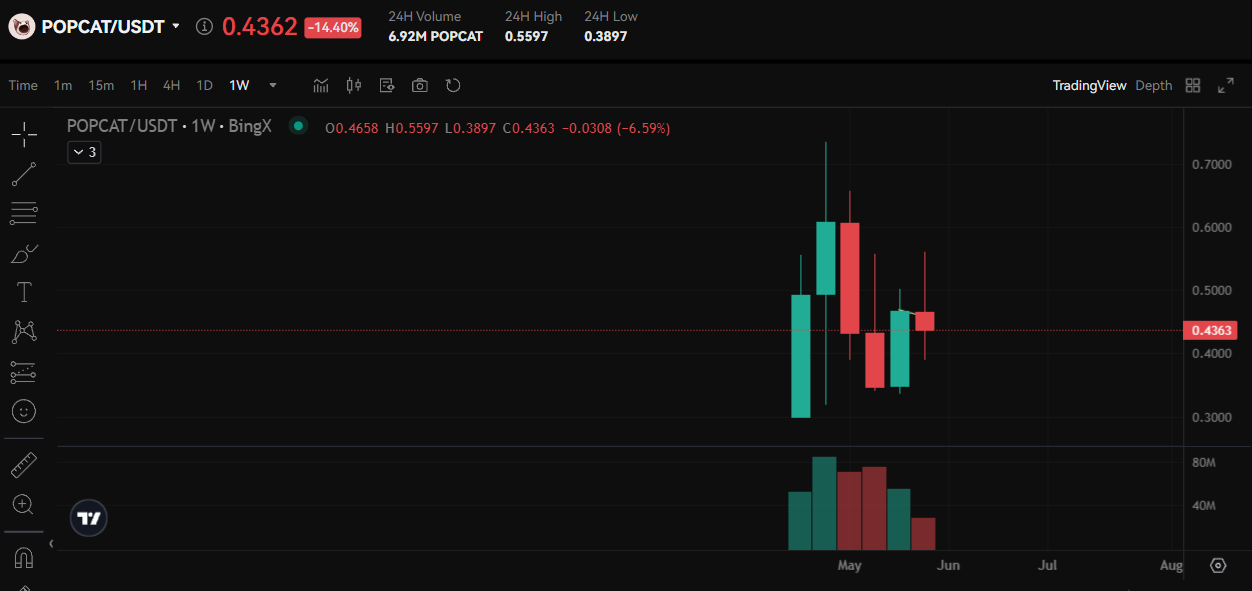Click the 80M volume axis label
The height and width of the screenshot is (591, 1252).
pyautogui.click(x=1204, y=463)
